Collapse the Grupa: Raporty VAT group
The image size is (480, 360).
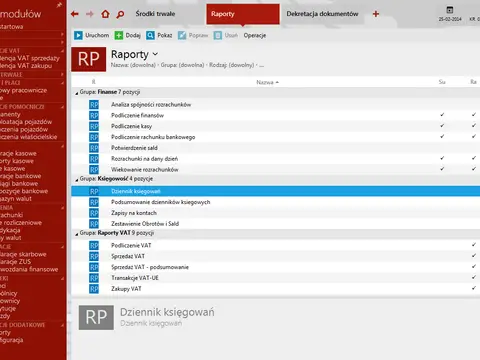[x=77, y=234]
